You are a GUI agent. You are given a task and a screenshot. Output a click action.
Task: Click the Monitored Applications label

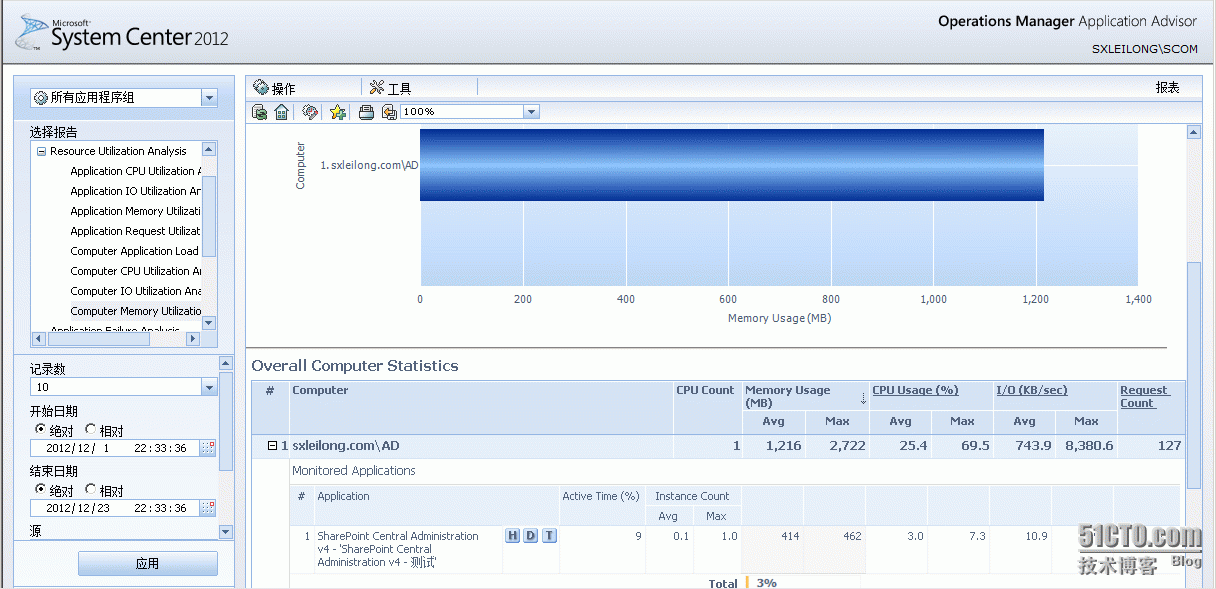coord(354,471)
